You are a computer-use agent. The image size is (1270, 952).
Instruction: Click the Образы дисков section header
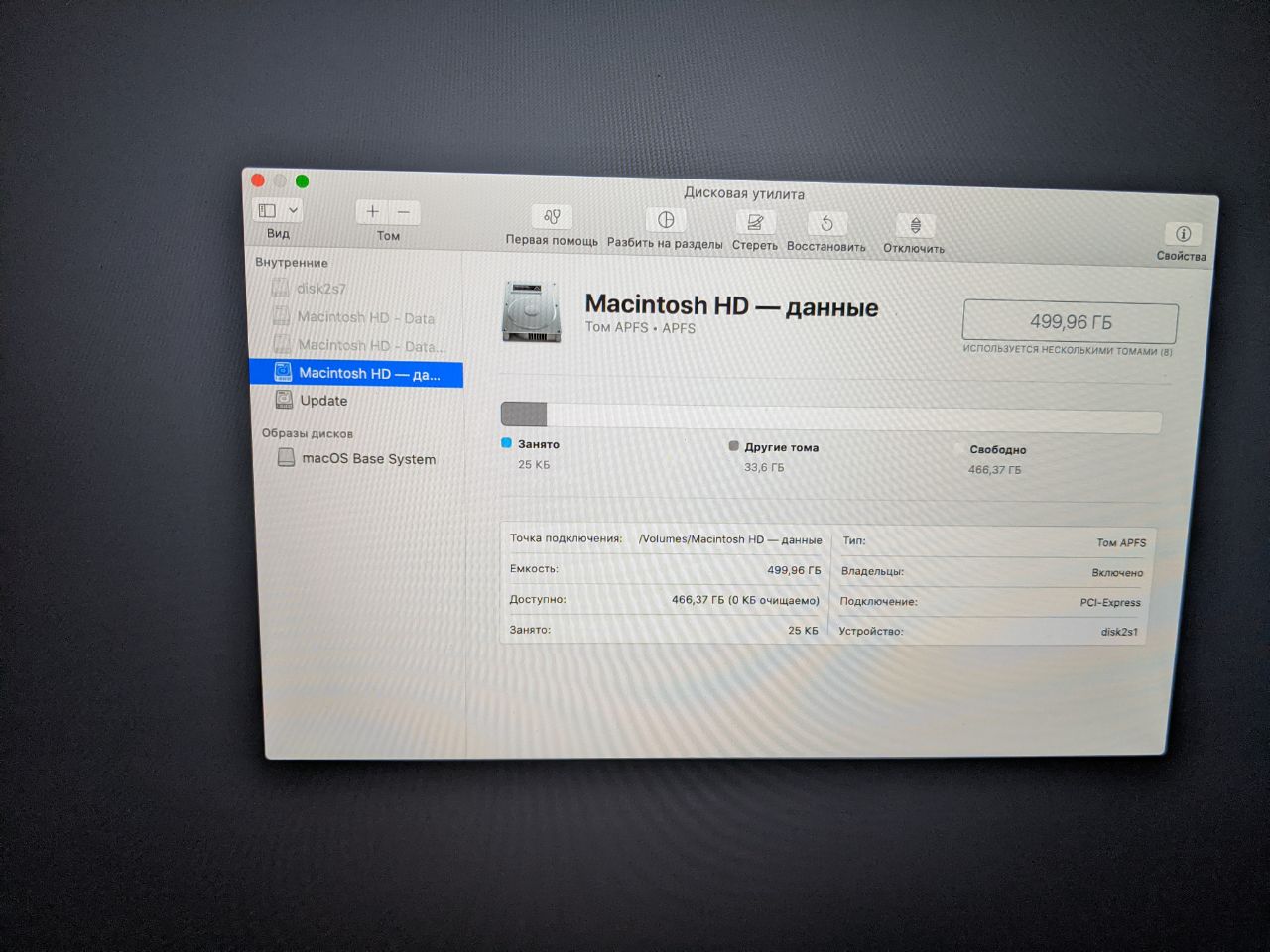(308, 433)
